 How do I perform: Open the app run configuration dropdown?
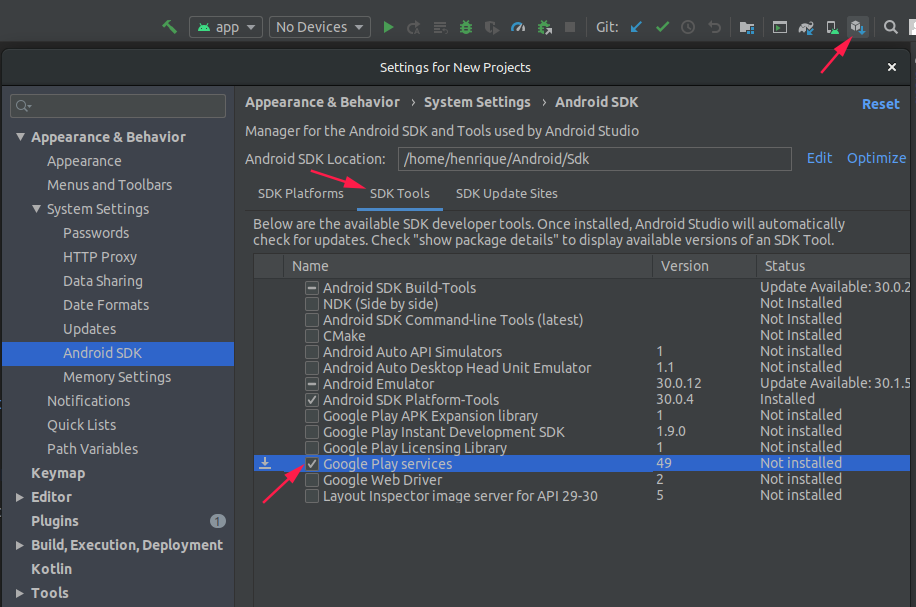[225, 27]
